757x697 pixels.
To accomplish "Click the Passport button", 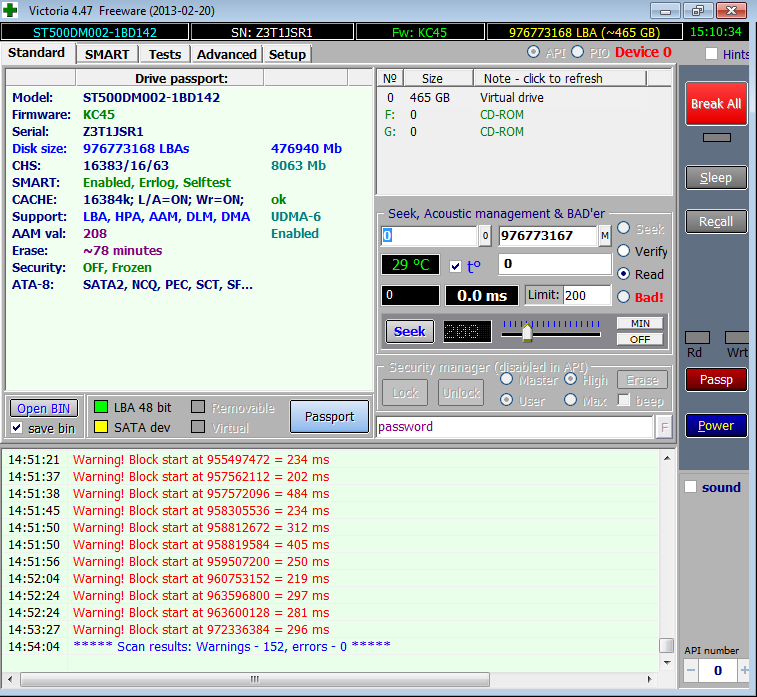I will pyautogui.click(x=329, y=417).
